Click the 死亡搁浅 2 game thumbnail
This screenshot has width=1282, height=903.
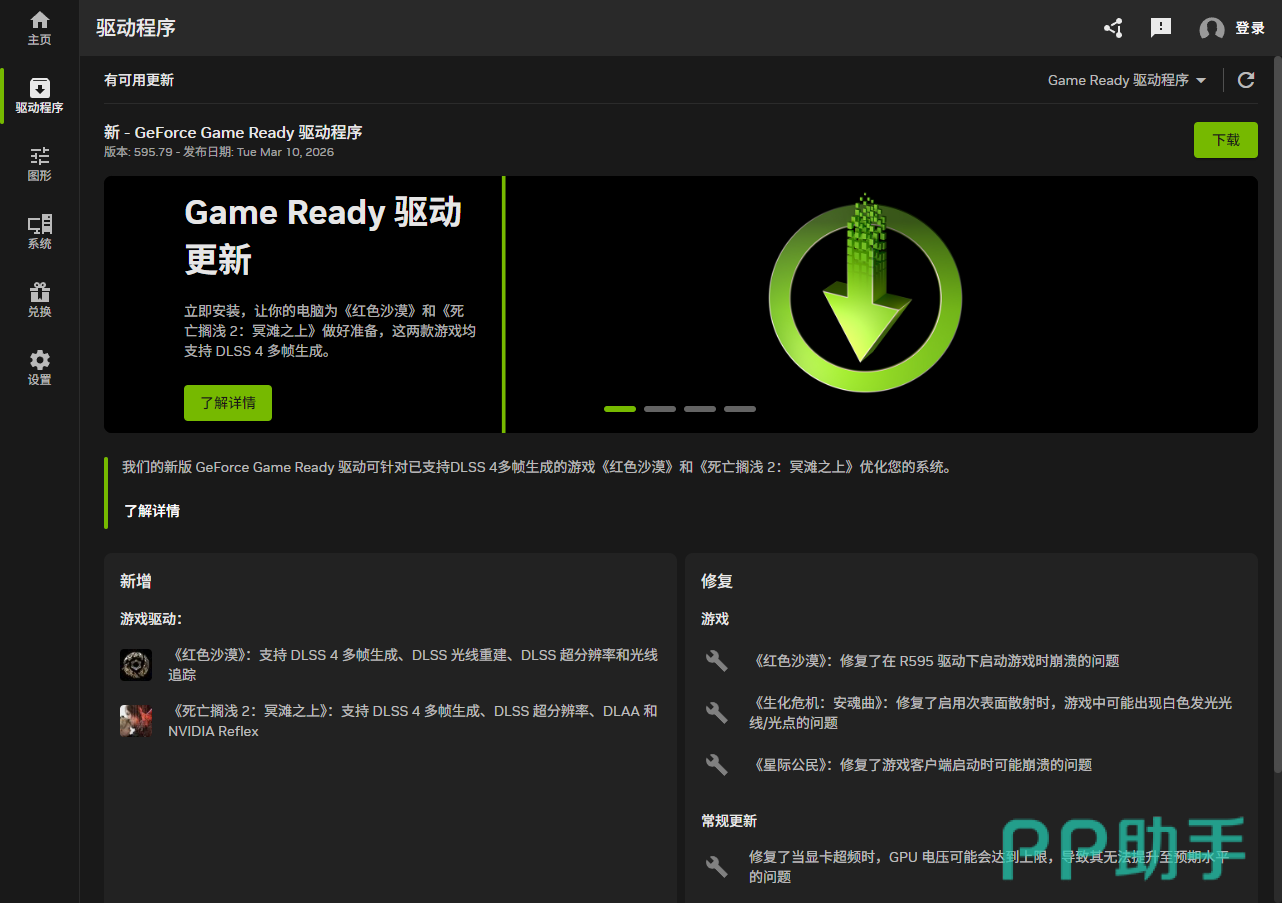(x=136, y=721)
